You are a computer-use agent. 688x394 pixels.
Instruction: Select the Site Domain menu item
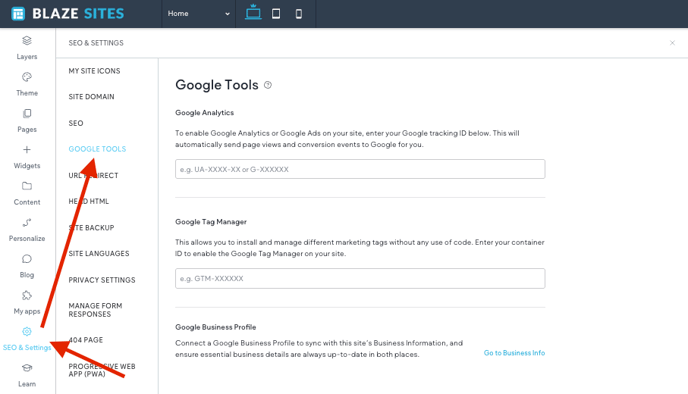[x=91, y=97]
